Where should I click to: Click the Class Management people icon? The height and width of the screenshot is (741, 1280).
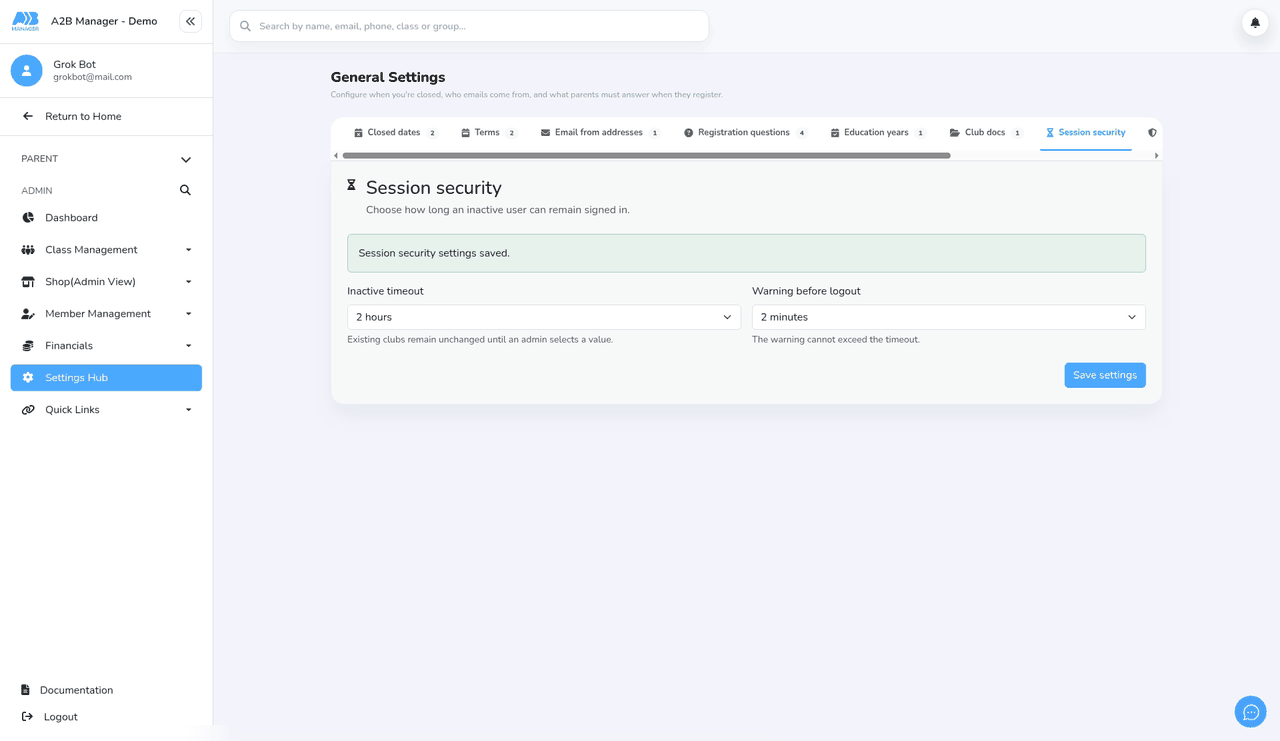(x=28, y=250)
